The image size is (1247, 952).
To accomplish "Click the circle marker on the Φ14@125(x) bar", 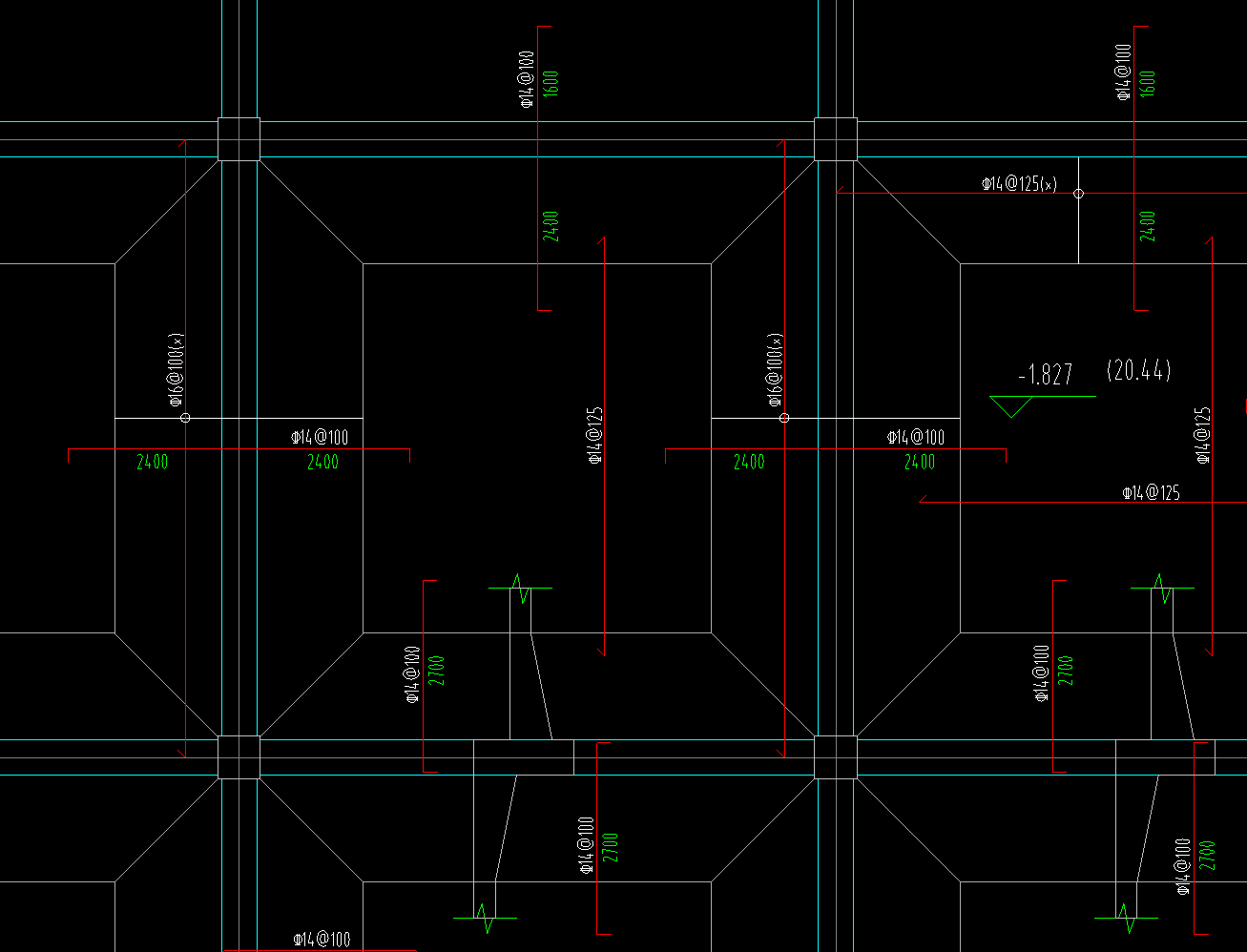I will (x=1079, y=194).
